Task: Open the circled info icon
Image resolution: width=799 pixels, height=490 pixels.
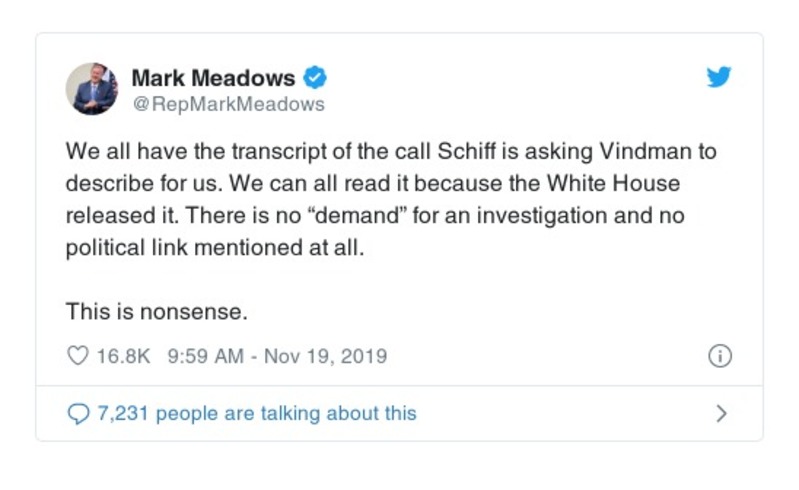Action: click(x=719, y=356)
